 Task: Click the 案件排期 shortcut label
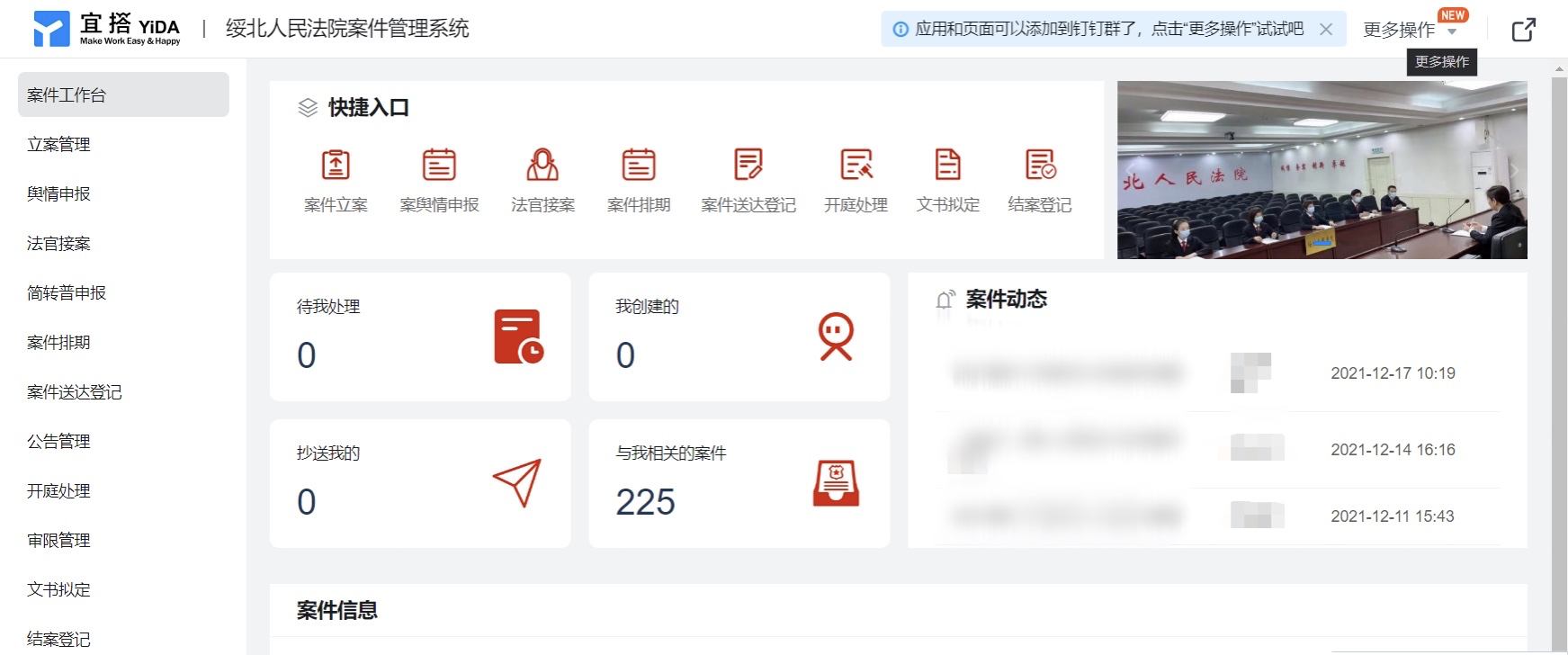(639, 205)
